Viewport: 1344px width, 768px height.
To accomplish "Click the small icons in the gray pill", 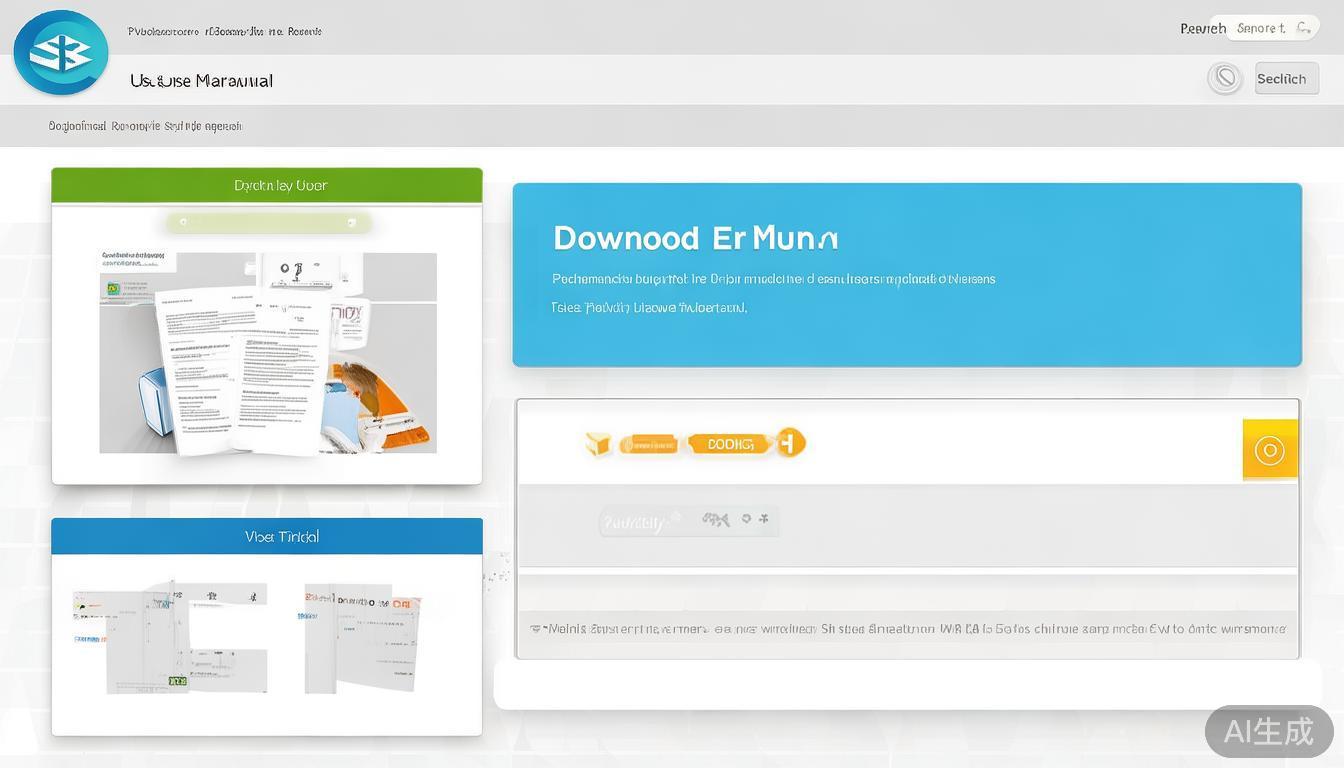I will (x=734, y=520).
